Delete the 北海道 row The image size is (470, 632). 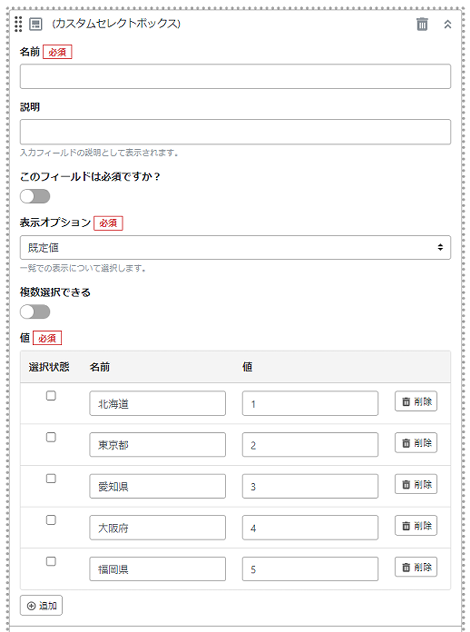(x=416, y=401)
